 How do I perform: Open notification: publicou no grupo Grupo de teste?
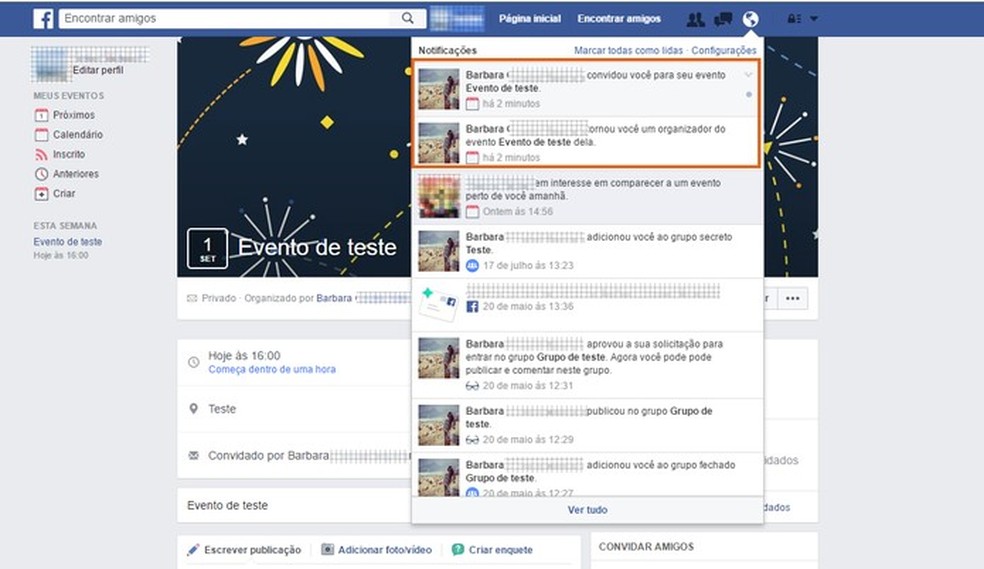click(587, 425)
